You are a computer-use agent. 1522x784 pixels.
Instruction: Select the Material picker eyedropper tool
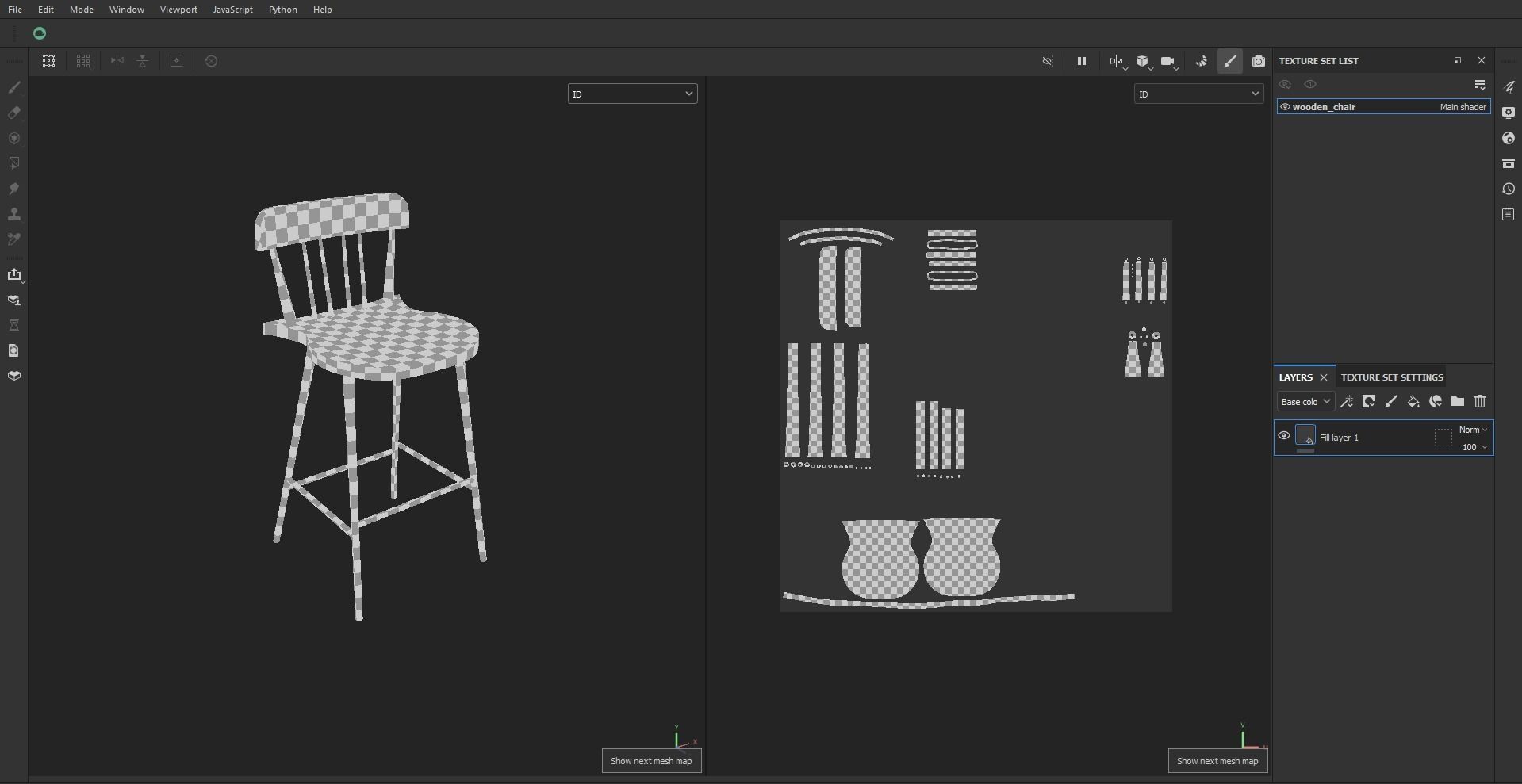click(14, 239)
